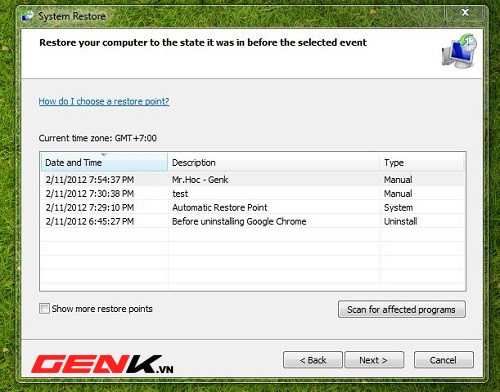Cancel the System Restore wizard

click(443, 360)
